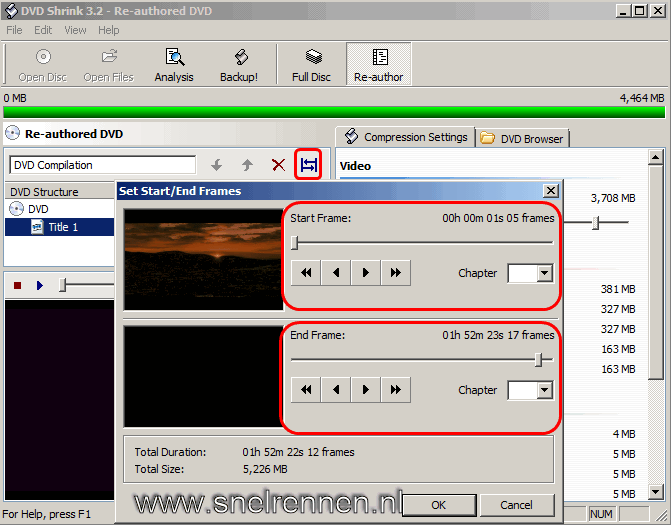This screenshot has height=525, width=671.
Task: Click the Set Start/End Frames icon
Action: [x=309, y=164]
